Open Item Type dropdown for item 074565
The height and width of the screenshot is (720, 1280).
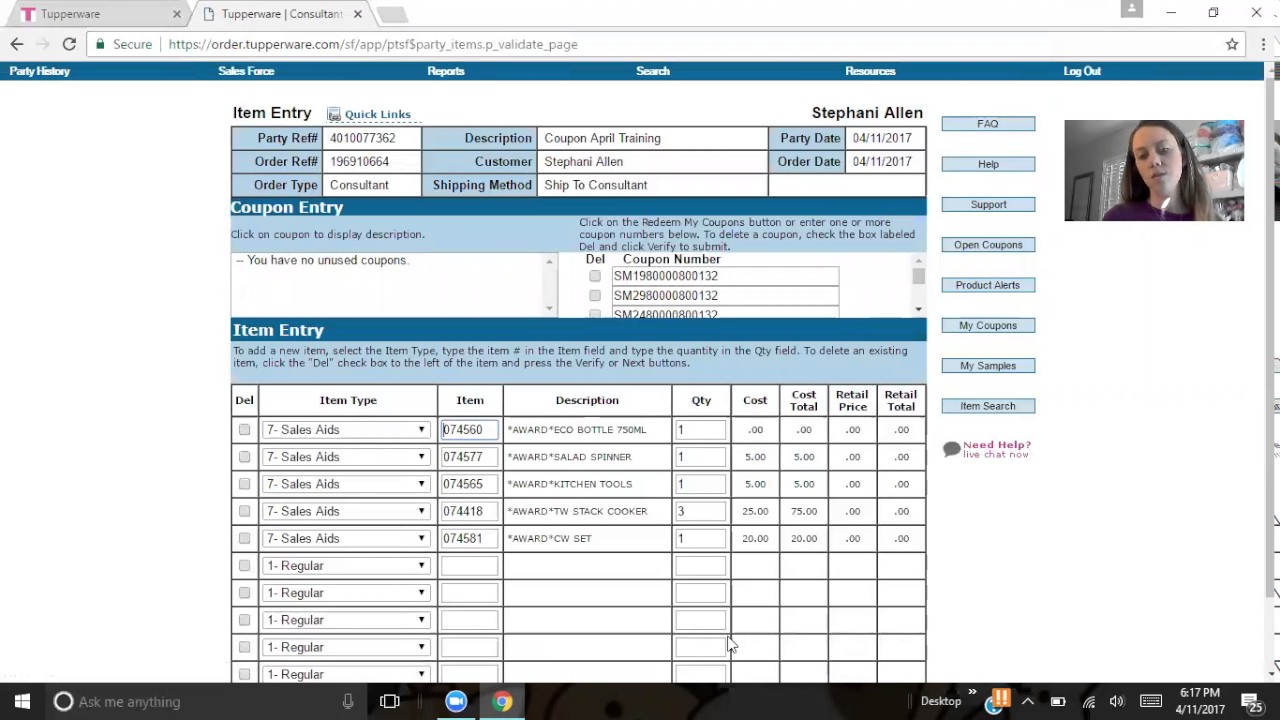tap(346, 484)
